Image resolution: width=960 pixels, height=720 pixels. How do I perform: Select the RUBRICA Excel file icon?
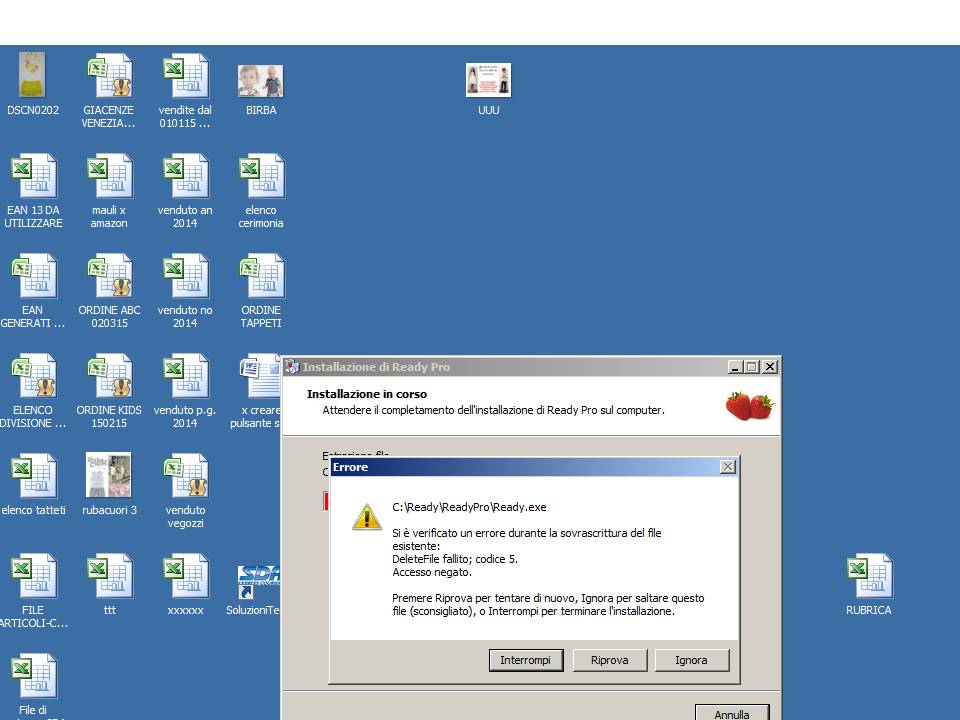pos(869,576)
